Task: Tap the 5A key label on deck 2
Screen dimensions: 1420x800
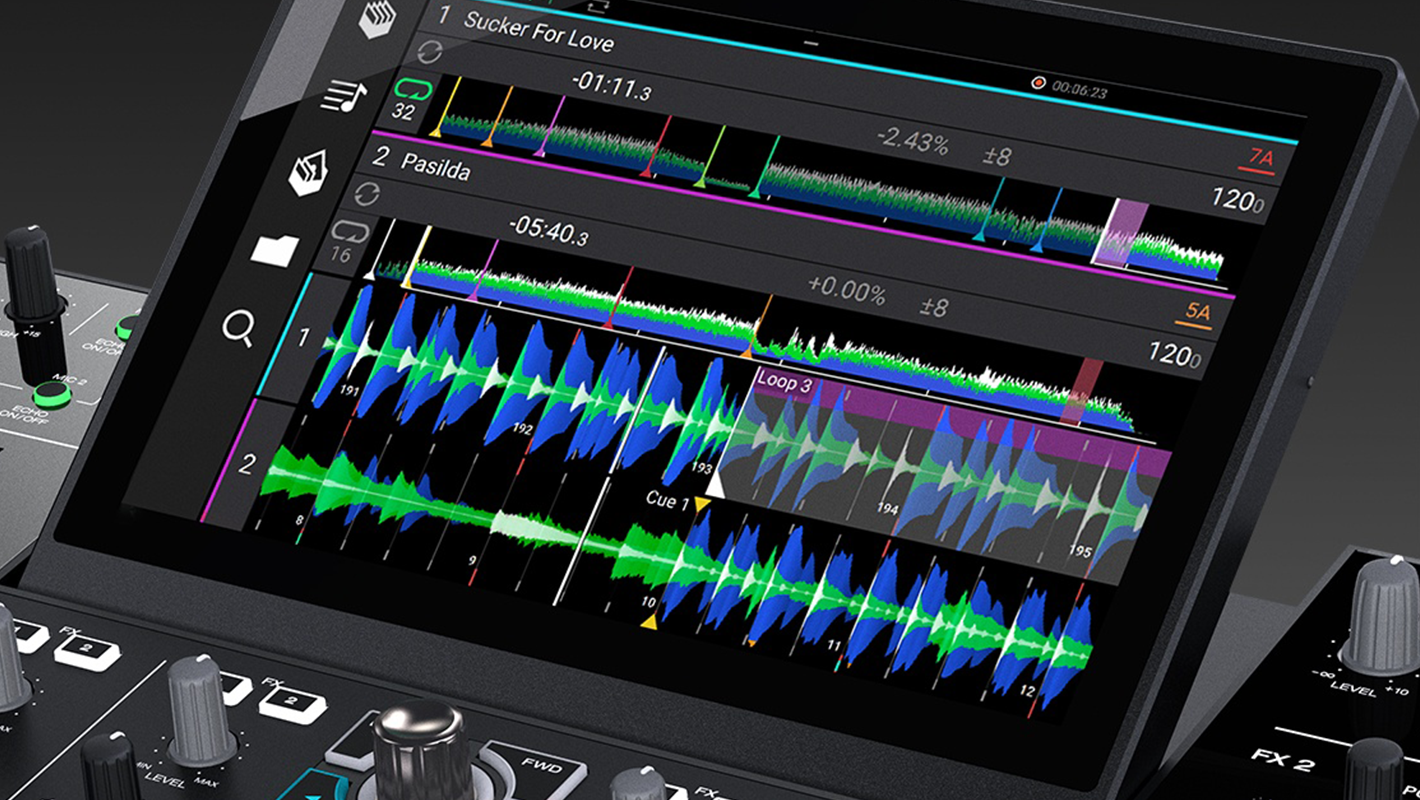Action: coord(1197,313)
